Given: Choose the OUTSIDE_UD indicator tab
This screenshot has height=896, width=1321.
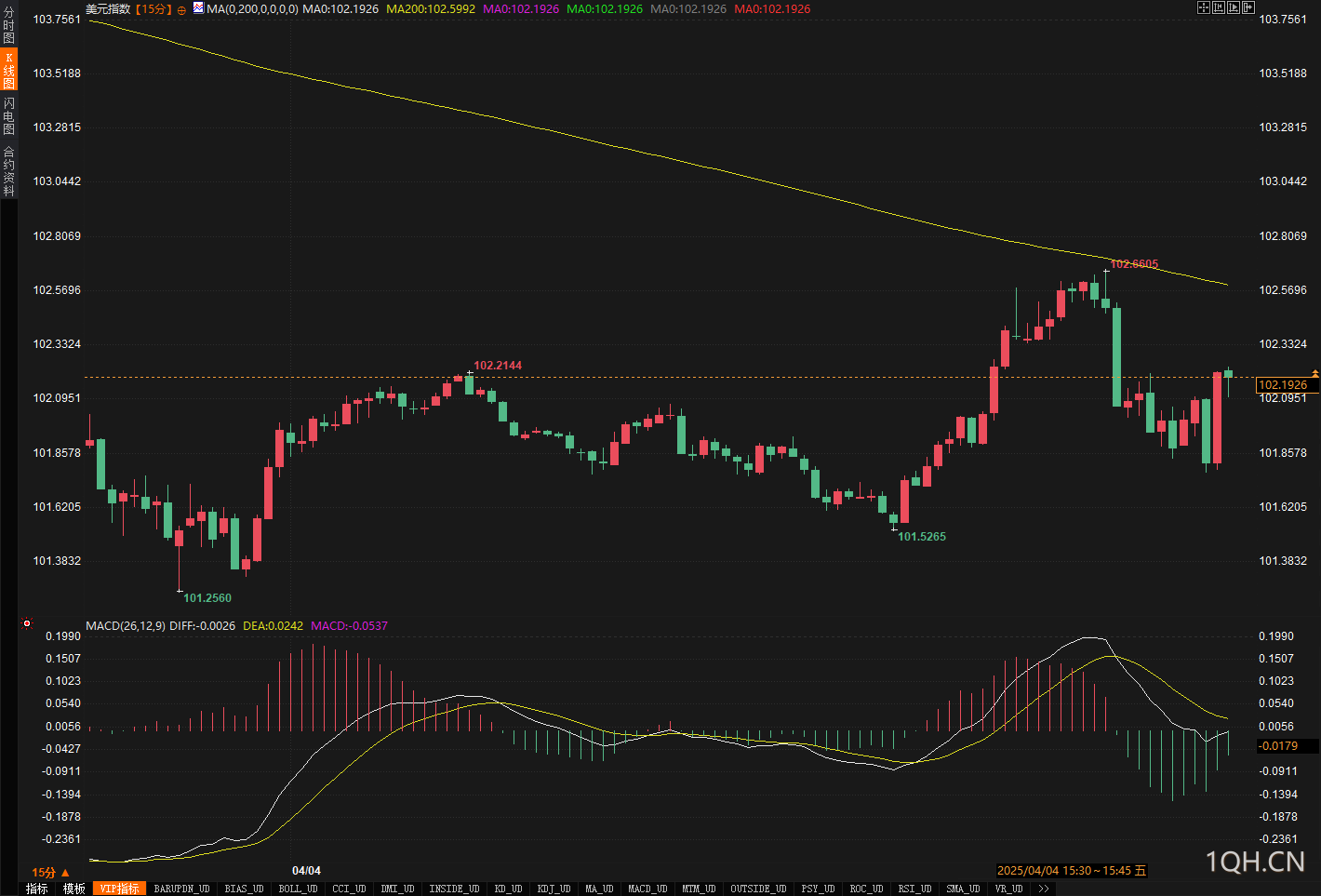Looking at the screenshot, I should click(758, 889).
